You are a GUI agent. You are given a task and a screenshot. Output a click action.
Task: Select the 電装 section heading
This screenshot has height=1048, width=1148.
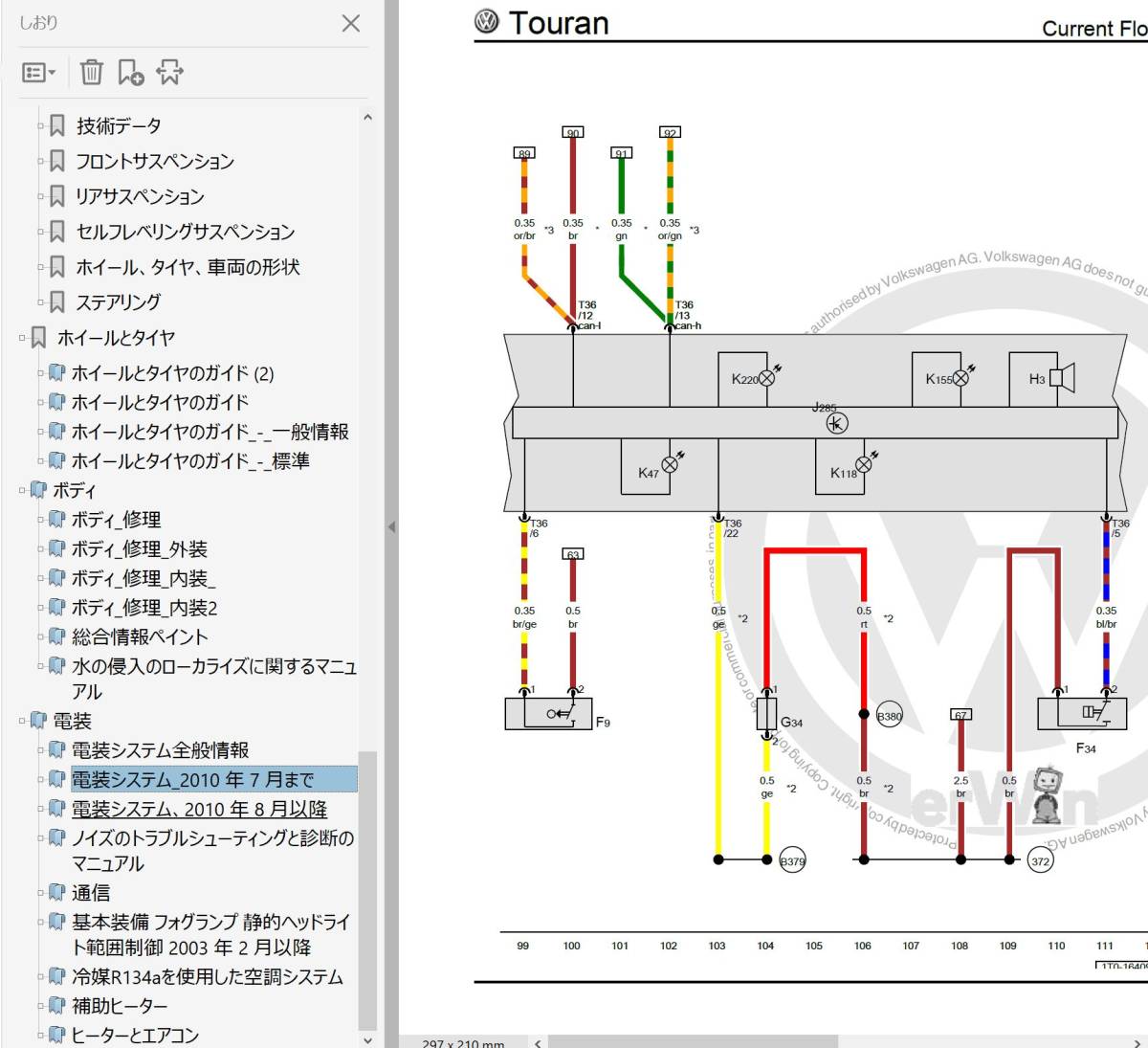[72, 721]
